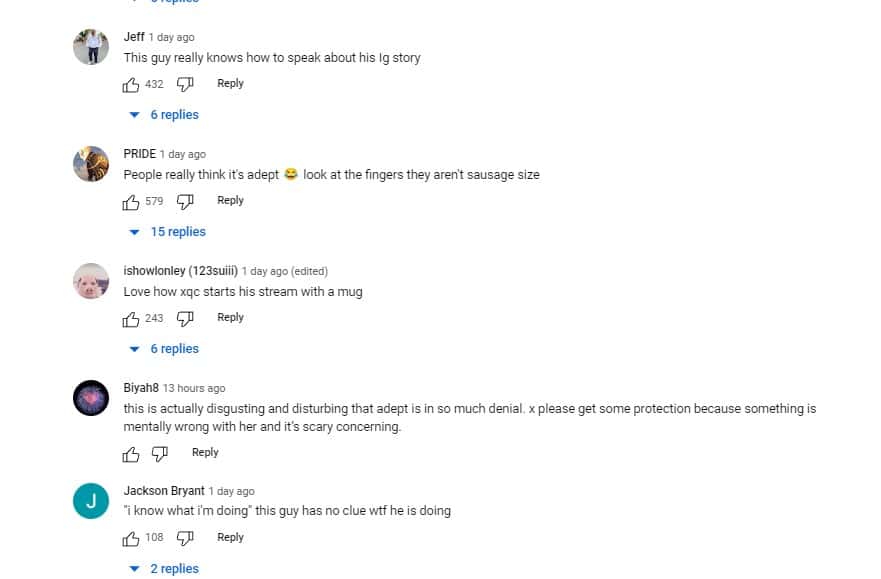
Task: Like PRIDE's comment about sausage fingers
Action: [x=131, y=202]
